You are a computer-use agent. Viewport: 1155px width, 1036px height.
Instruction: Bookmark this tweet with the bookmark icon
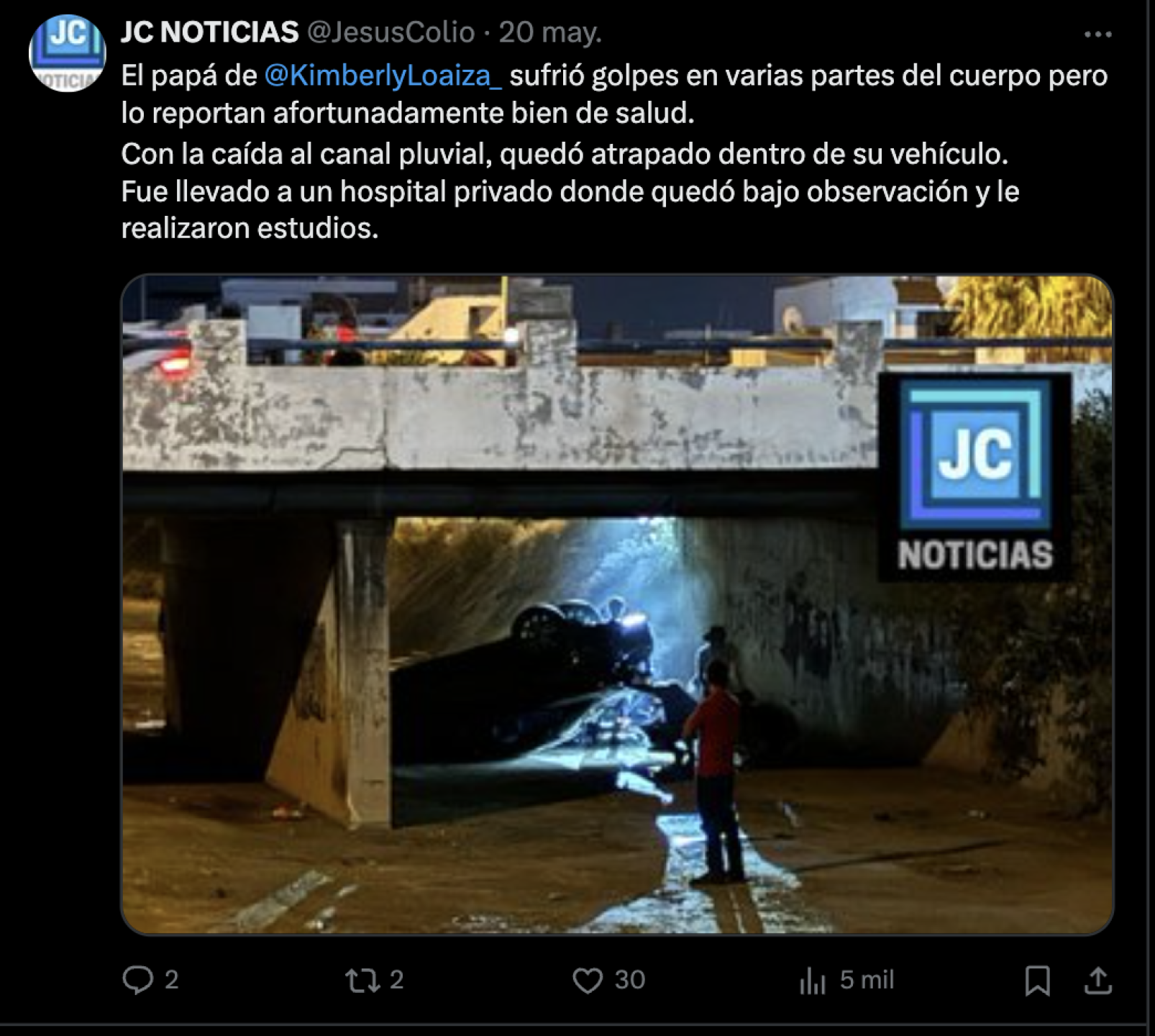tap(1037, 980)
